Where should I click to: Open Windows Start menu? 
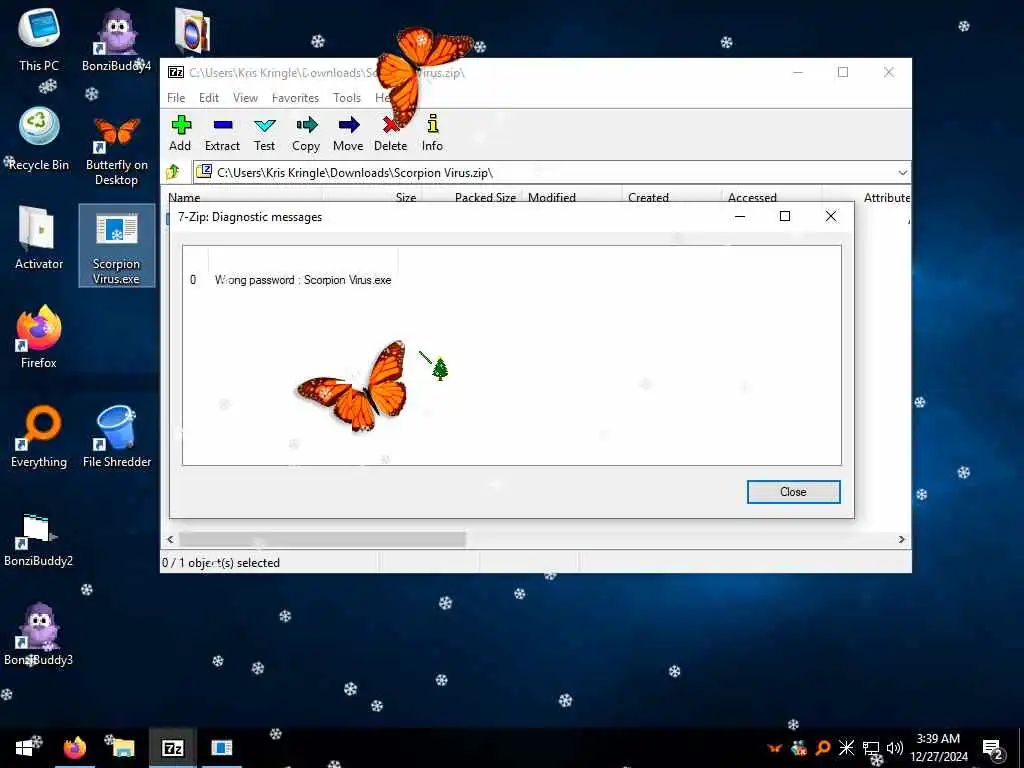pos(25,748)
